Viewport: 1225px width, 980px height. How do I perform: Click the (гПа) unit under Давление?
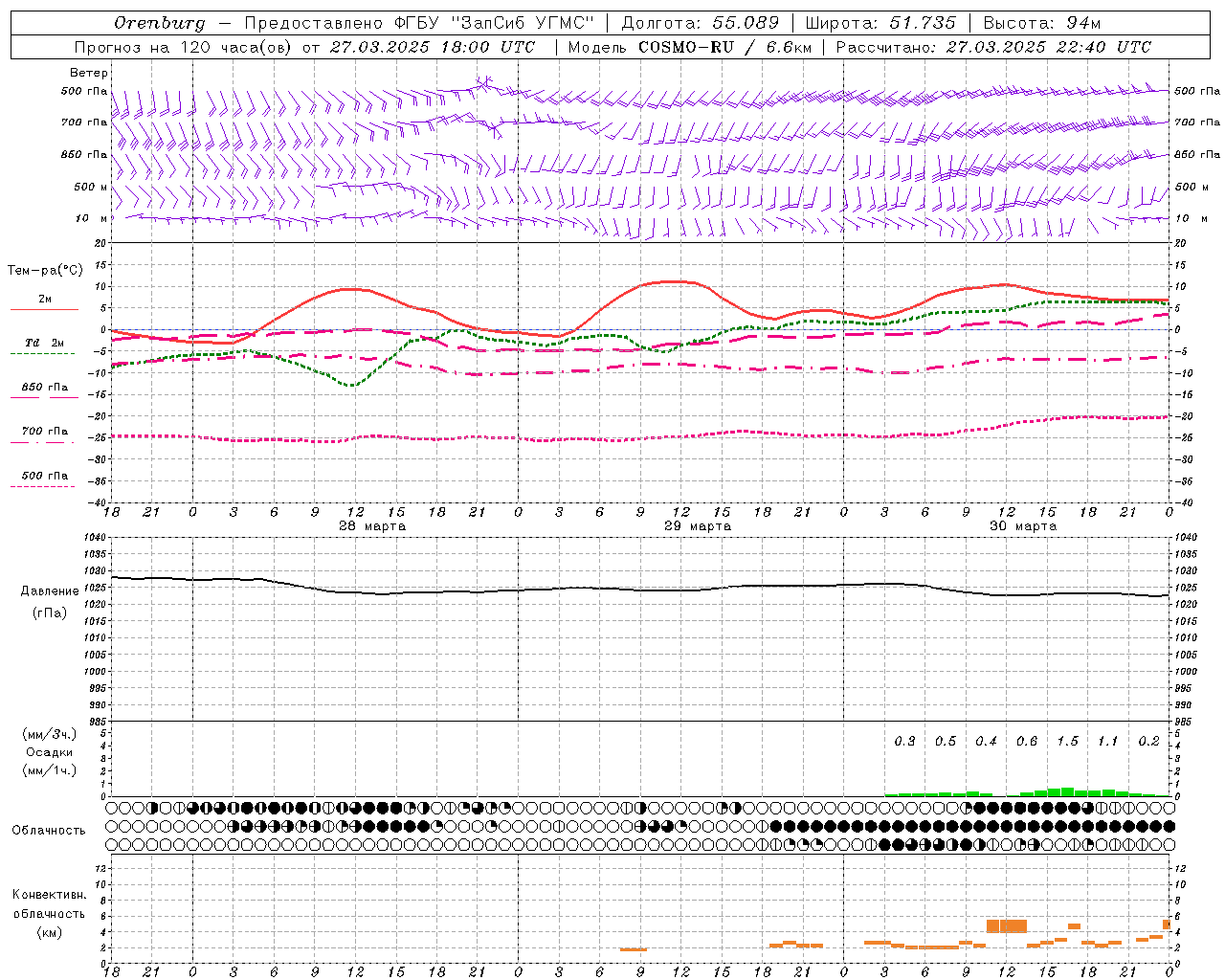tap(50, 613)
